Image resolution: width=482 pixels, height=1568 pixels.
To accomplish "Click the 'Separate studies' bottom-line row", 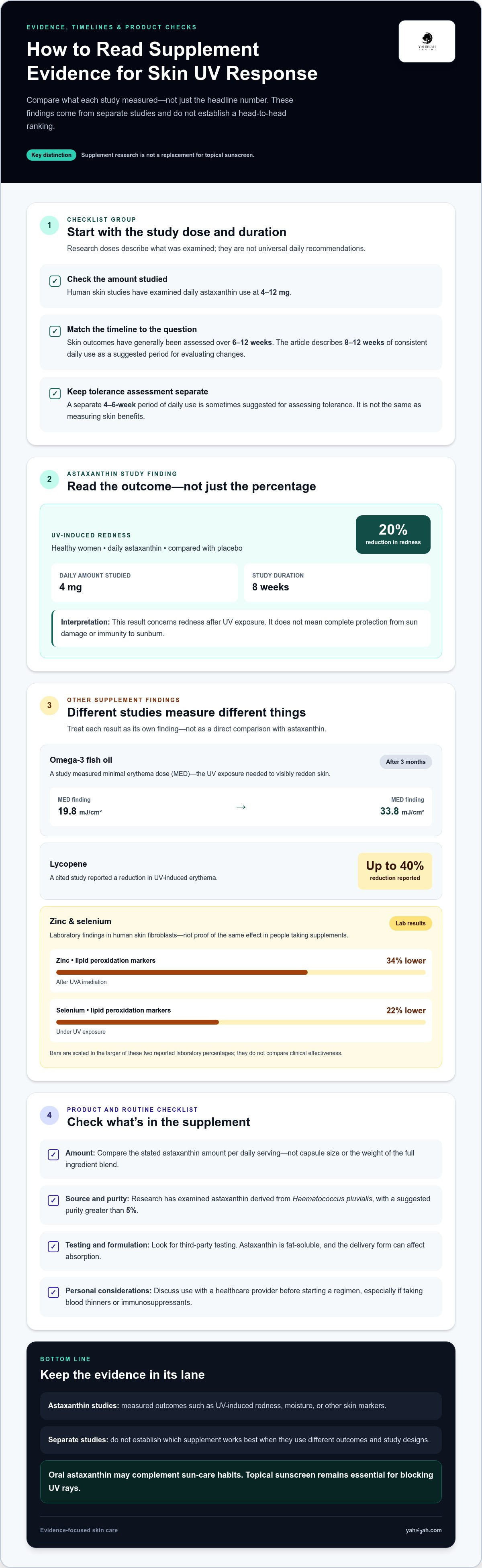I will [x=241, y=1439].
